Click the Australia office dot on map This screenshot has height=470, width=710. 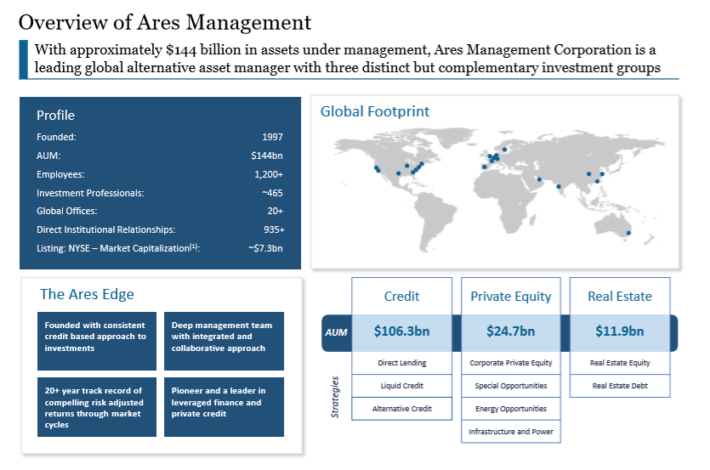(628, 233)
